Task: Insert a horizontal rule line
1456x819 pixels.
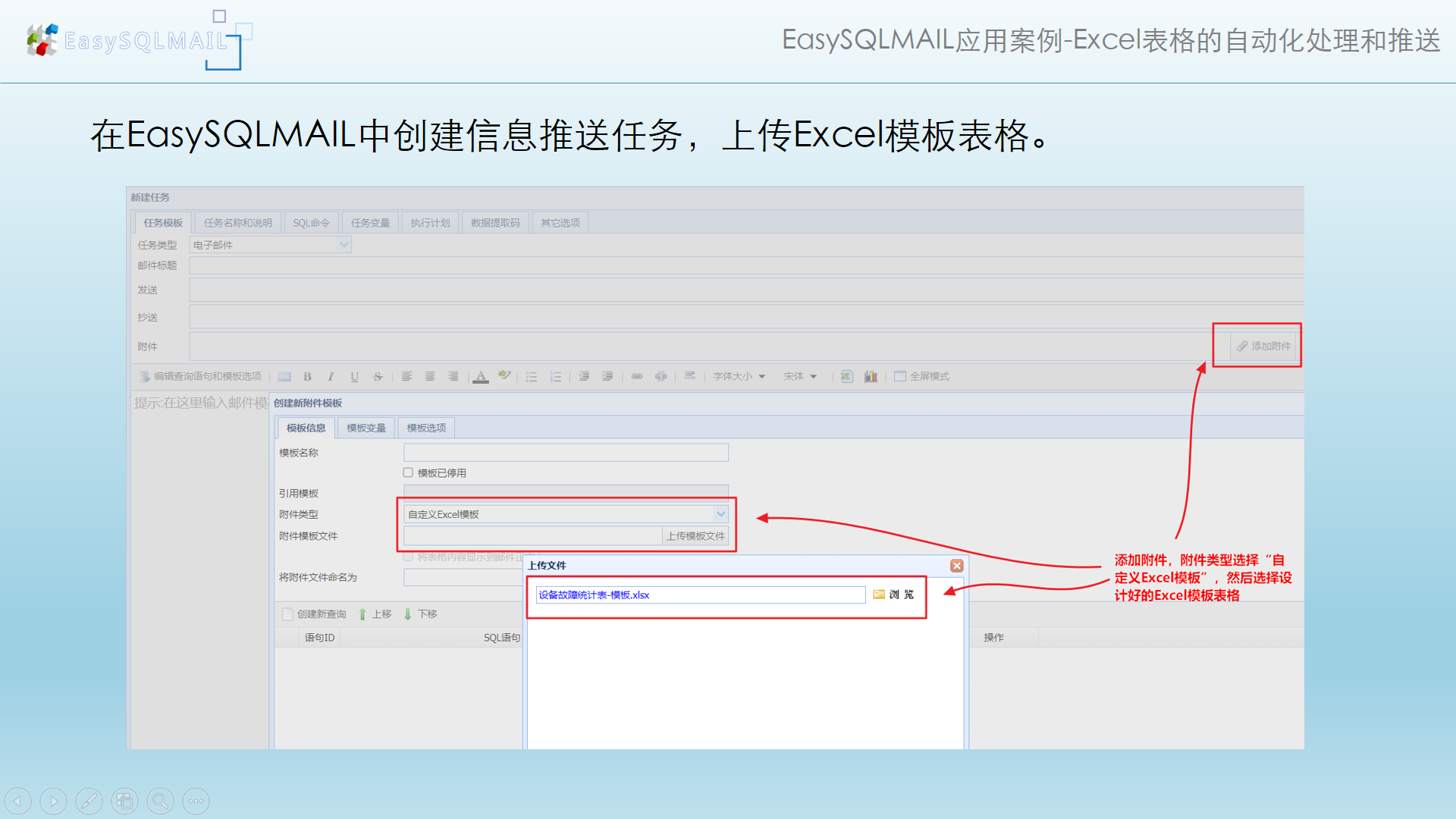Action: click(x=690, y=376)
